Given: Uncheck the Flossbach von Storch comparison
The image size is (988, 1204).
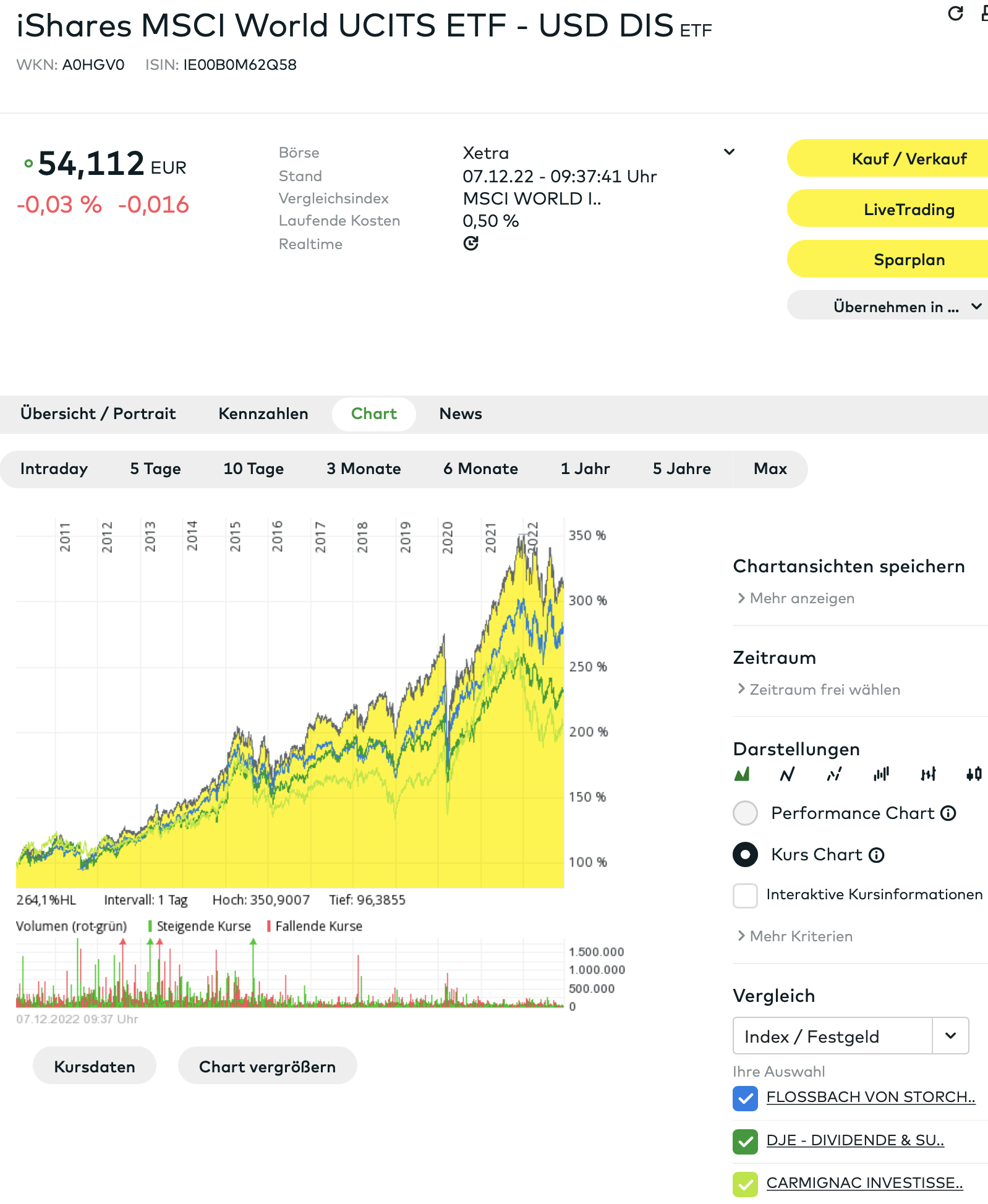Looking at the screenshot, I should (x=745, y=1098).
